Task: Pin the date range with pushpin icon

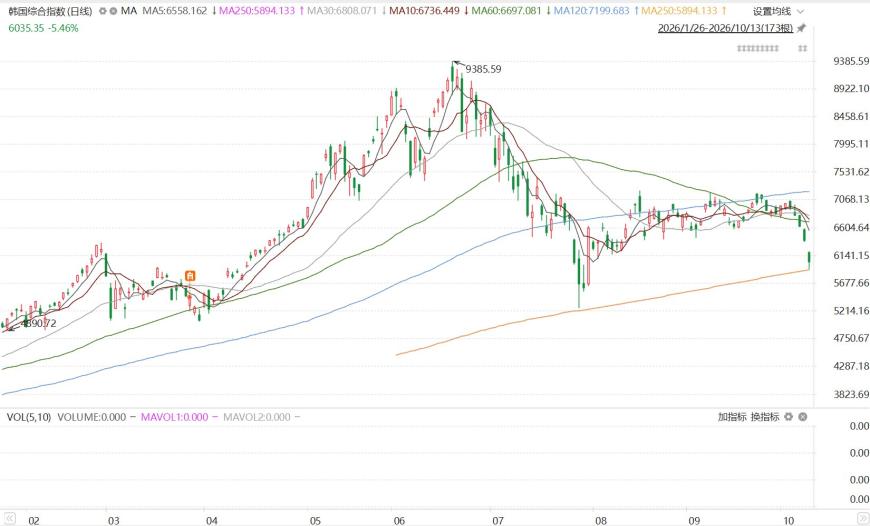Action: (x=801, y=28)
